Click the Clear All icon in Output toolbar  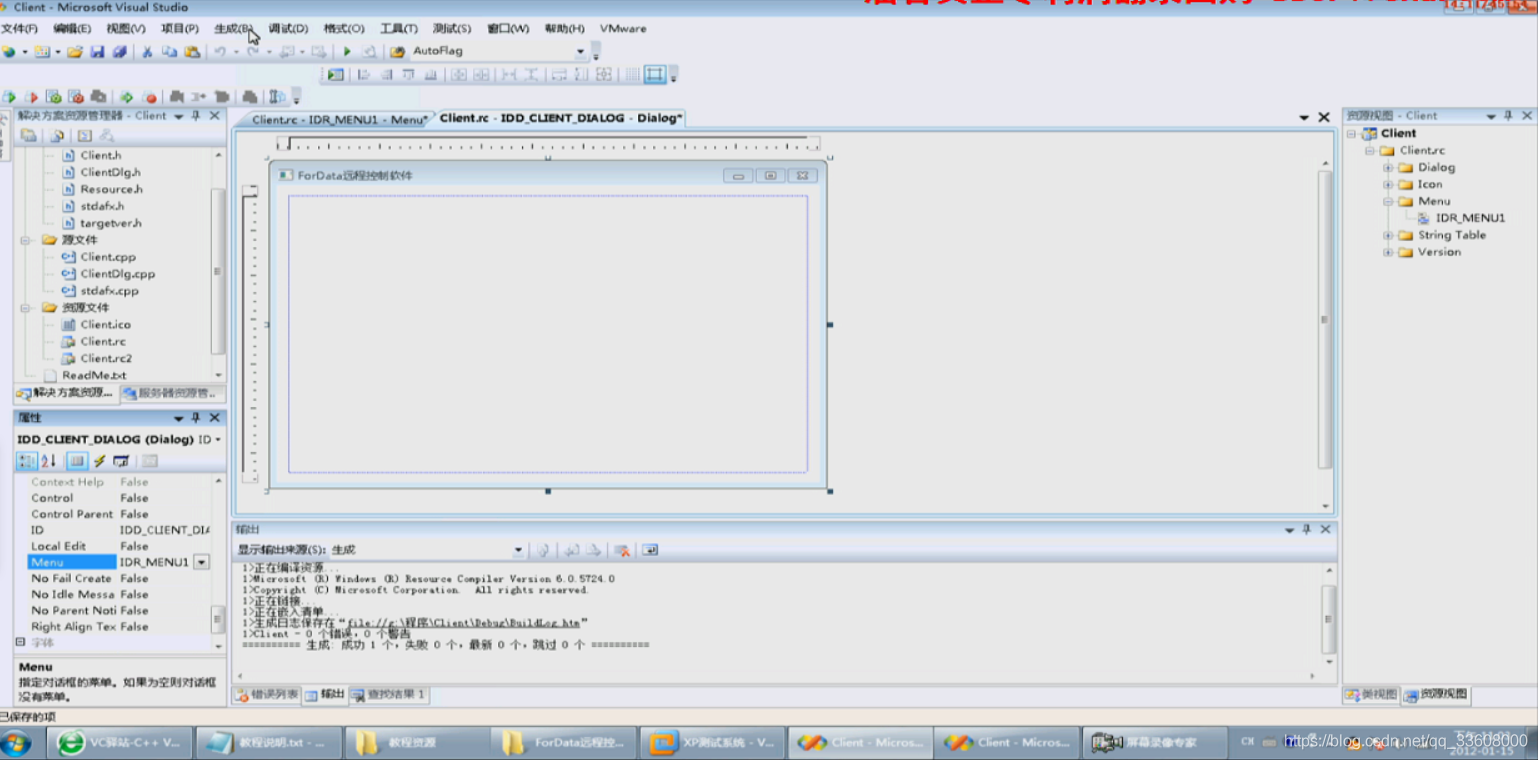tap(621, 550)
